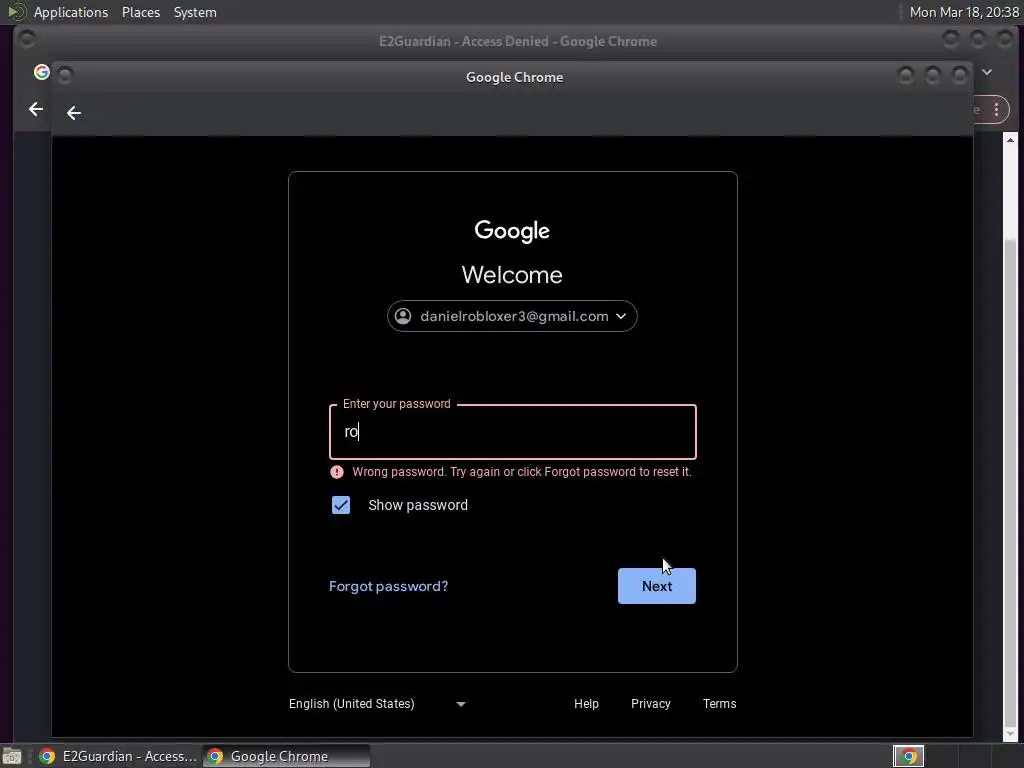Click the red error exclamation icon

(337, 472)
